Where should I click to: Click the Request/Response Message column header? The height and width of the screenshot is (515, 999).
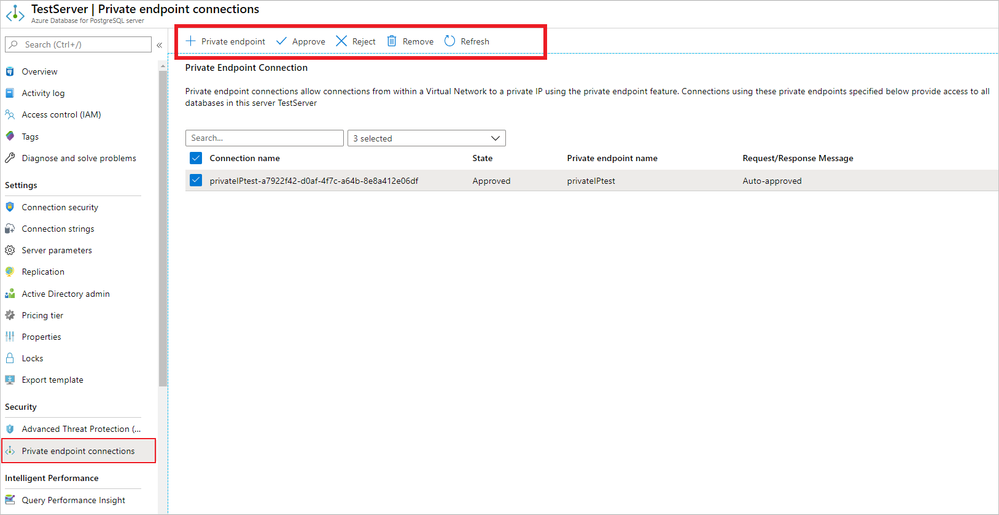[x=798, y=158]
